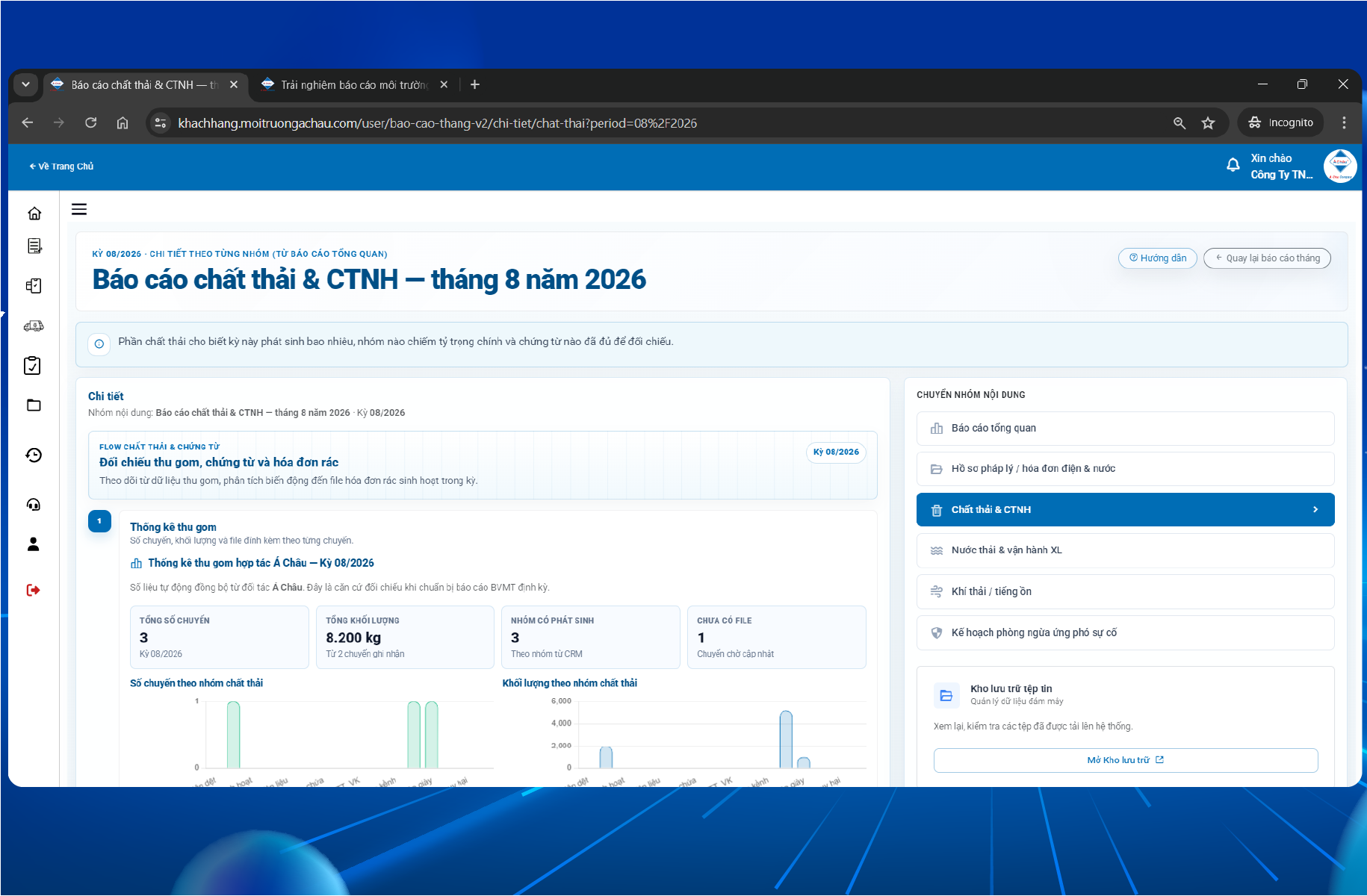
Task: Open the history clock icon in the sidebar
Action: point(34,455)
